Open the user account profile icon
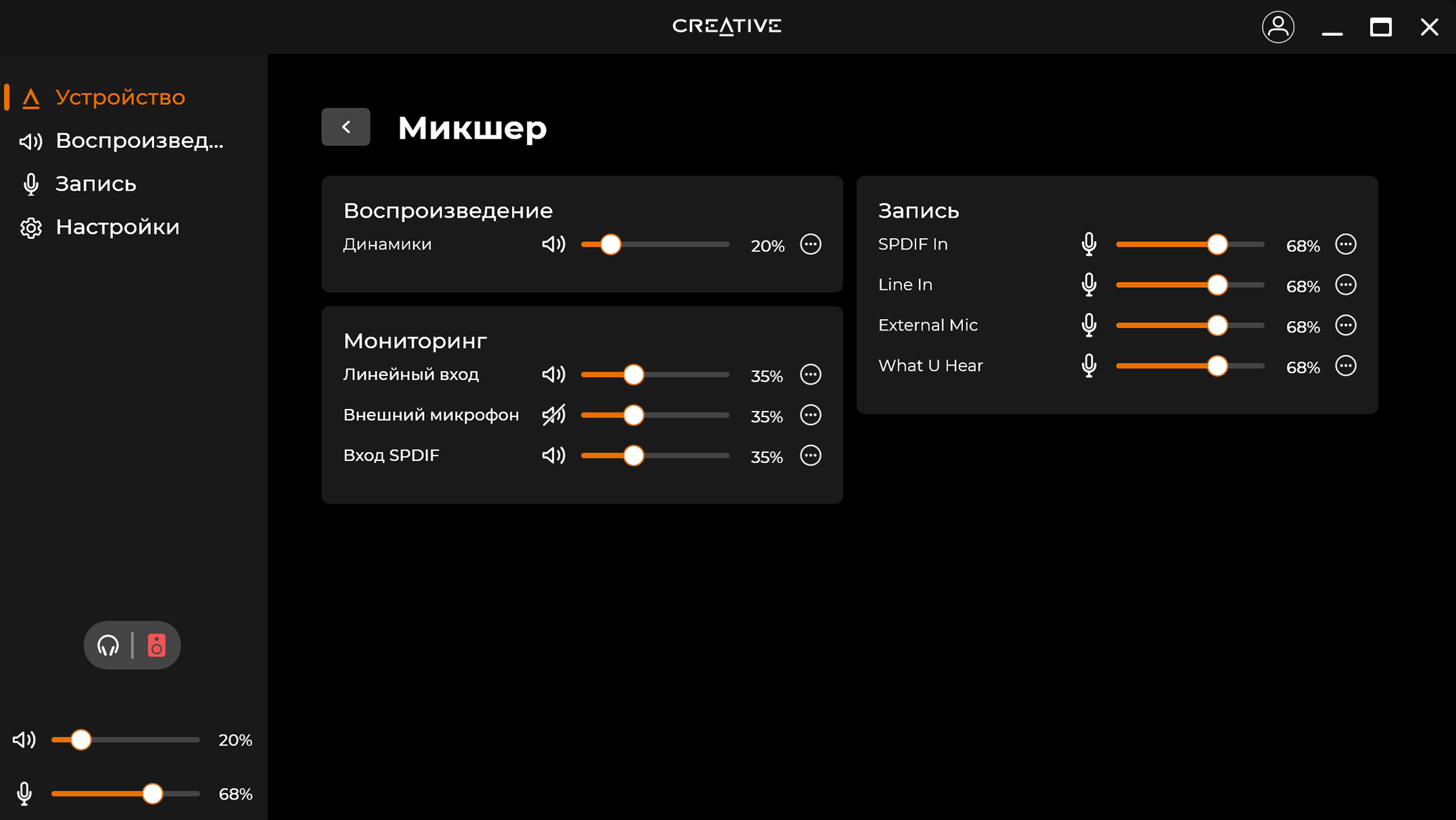Viewport: 1456px width, 820px height. [x=1277, y=27]
